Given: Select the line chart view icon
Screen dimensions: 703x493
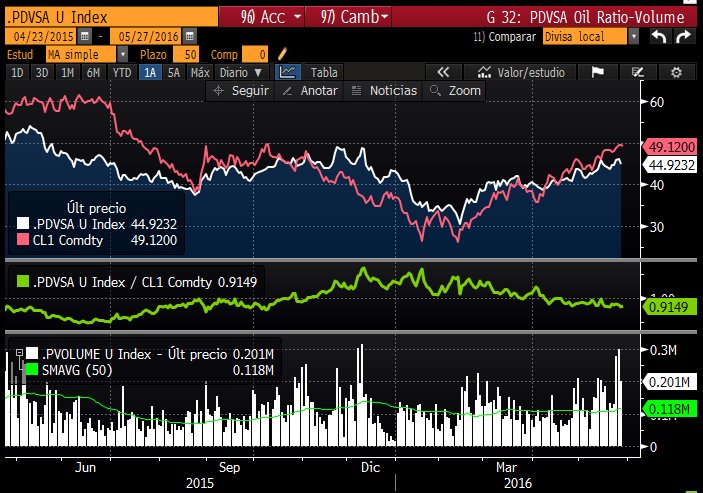Looking at the screenshot, I should point(287,72).
